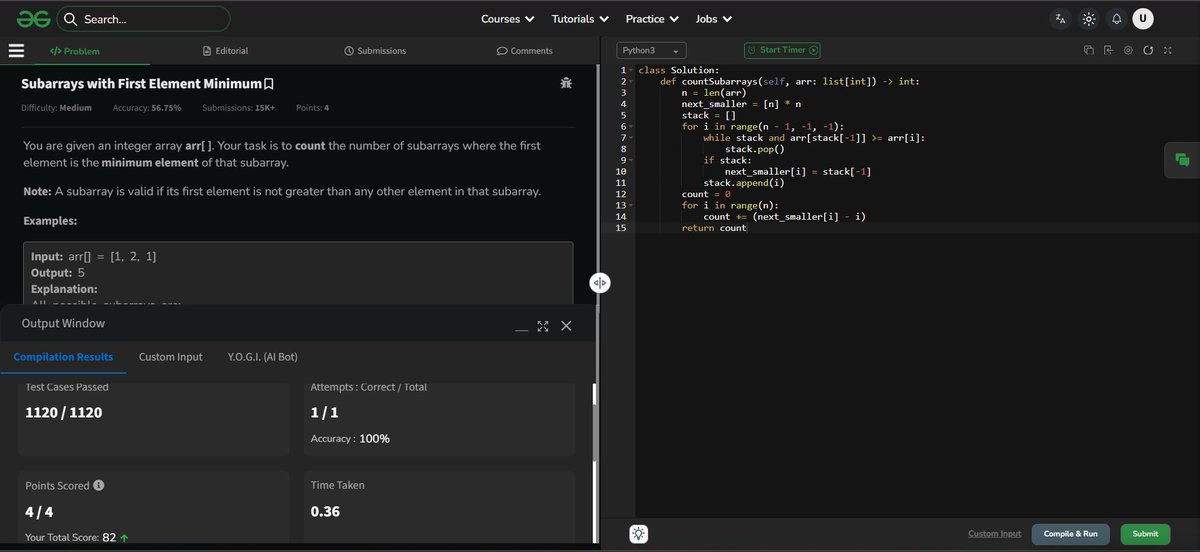This screenshot has height=552, width=1200.
Task: Click the search magnifier icon
Action: pos(70,19)
